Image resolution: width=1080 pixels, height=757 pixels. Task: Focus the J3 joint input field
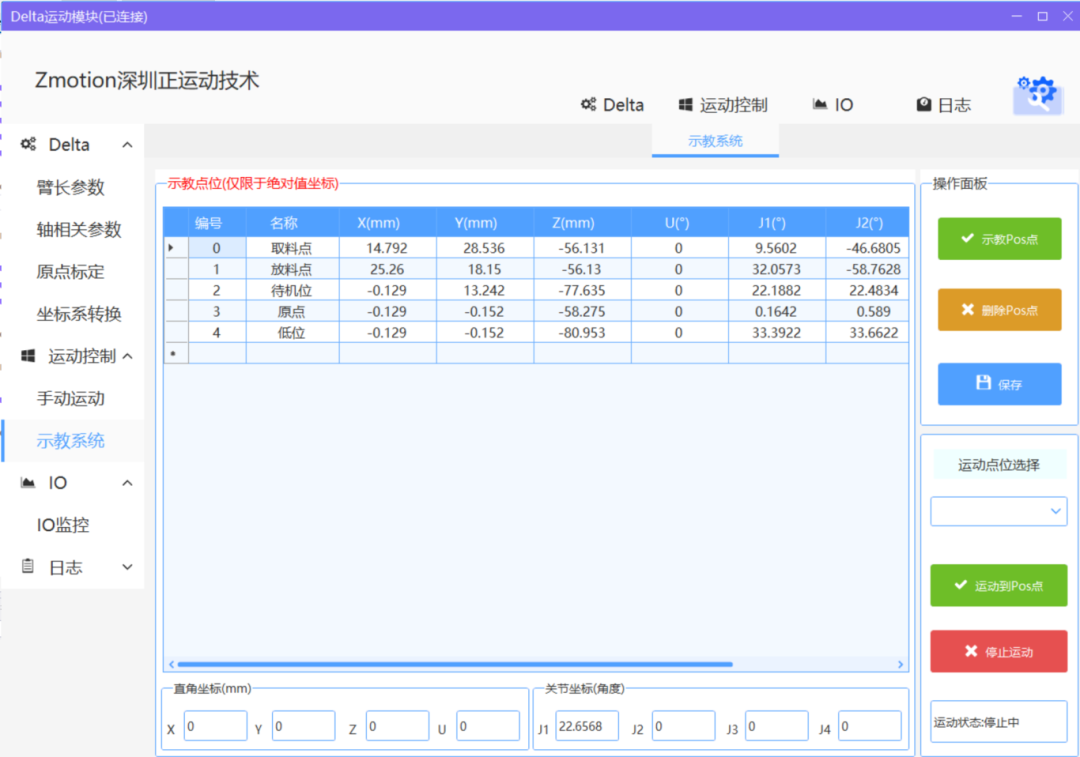click(777, 726)
